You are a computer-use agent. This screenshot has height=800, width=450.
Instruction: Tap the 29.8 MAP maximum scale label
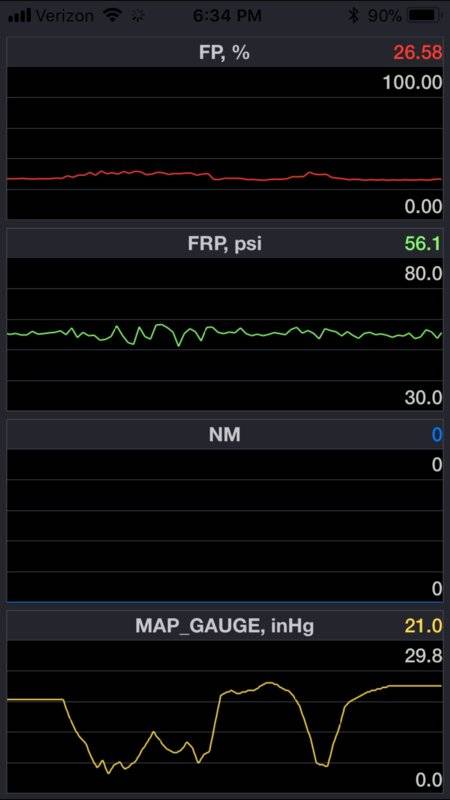[423, 656]
